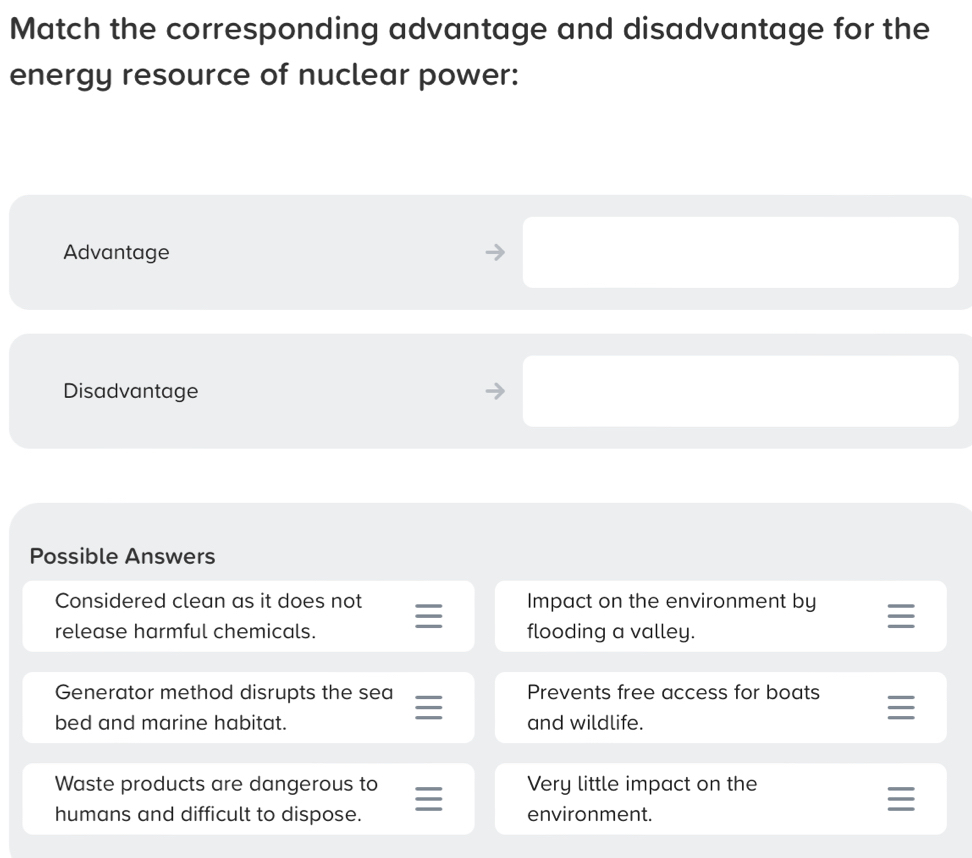Click the nuclear power question title text
972x858 pixels.
tap(470, 51)
